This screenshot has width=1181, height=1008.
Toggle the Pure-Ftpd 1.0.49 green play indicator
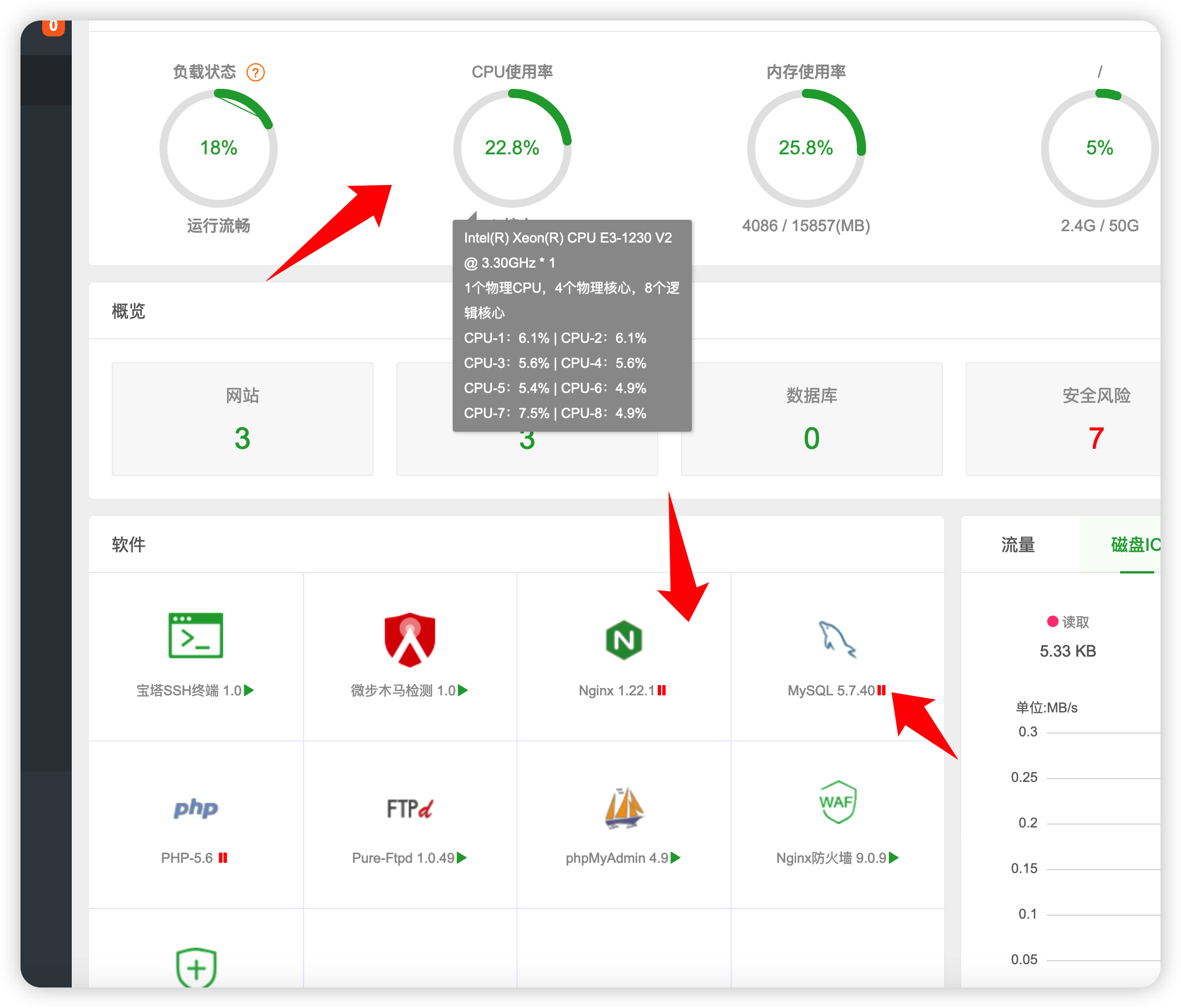coord(462,858)
